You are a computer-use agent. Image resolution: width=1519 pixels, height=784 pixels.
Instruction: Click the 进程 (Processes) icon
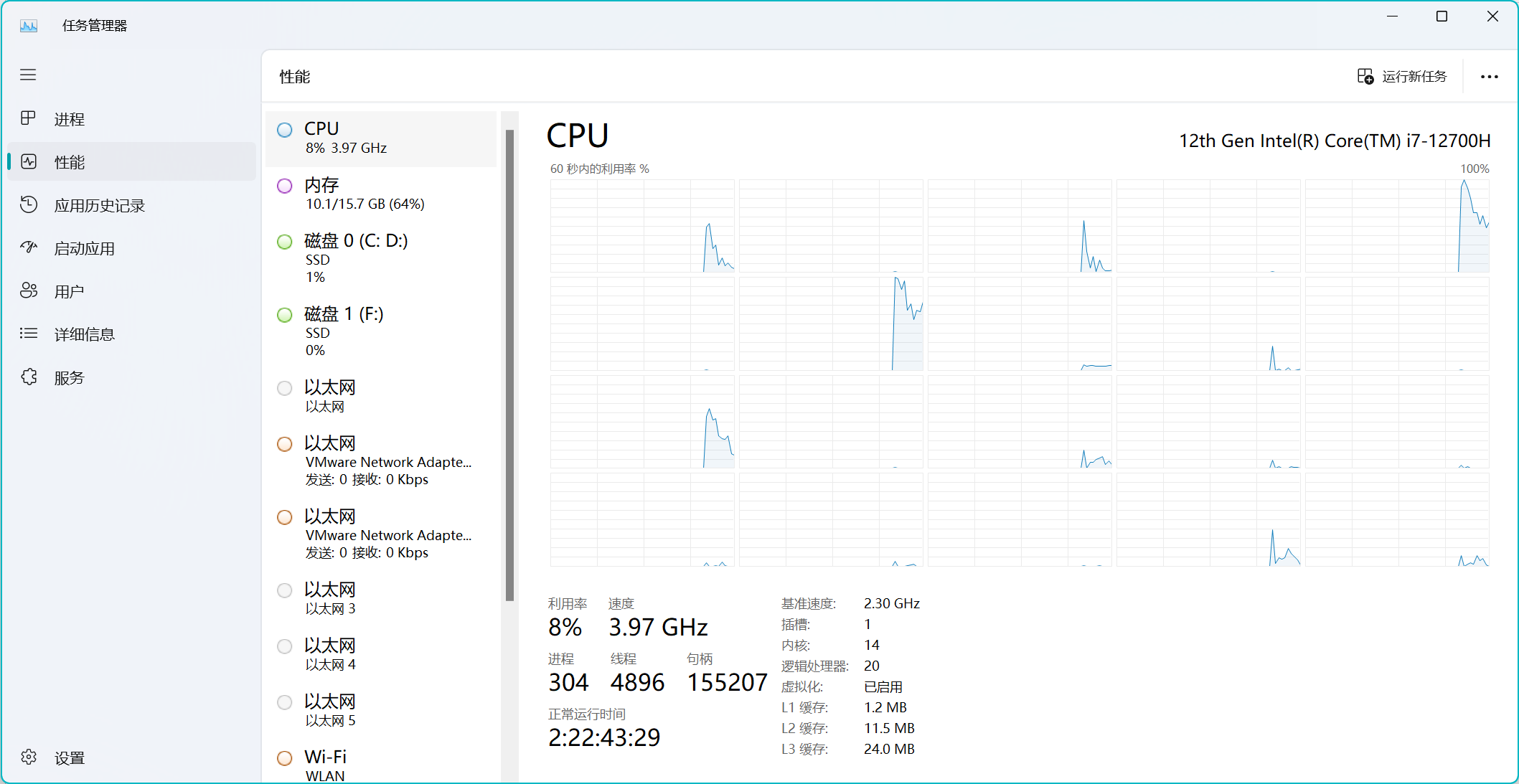click(x=29, y=118)
